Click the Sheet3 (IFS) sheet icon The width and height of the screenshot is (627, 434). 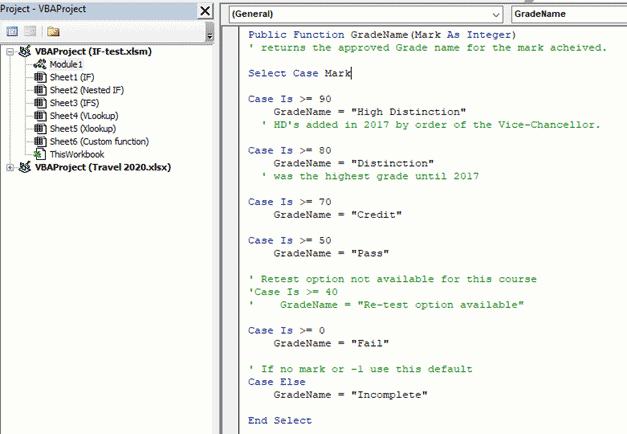click(40, 102)
